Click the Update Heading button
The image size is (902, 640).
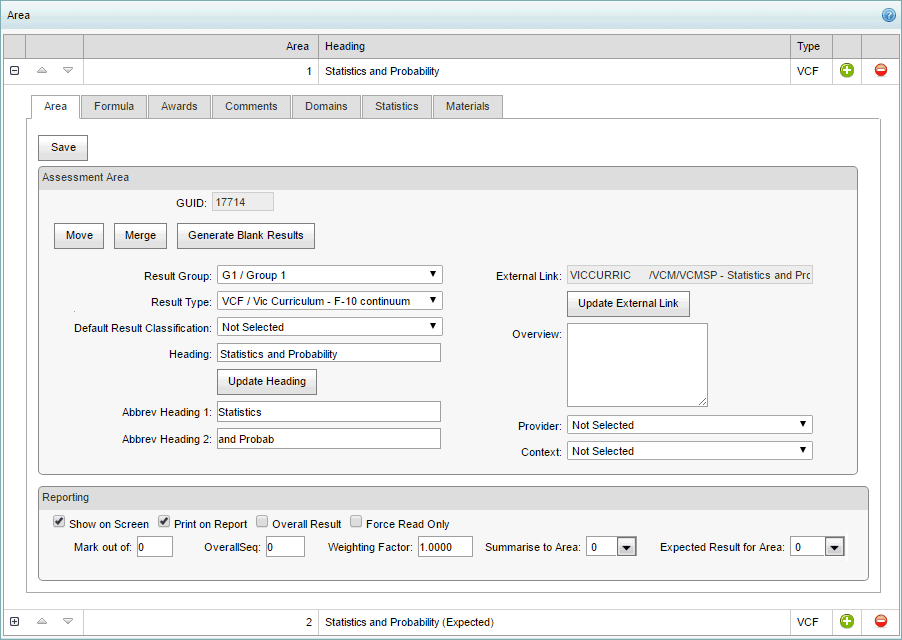[267, 382]
